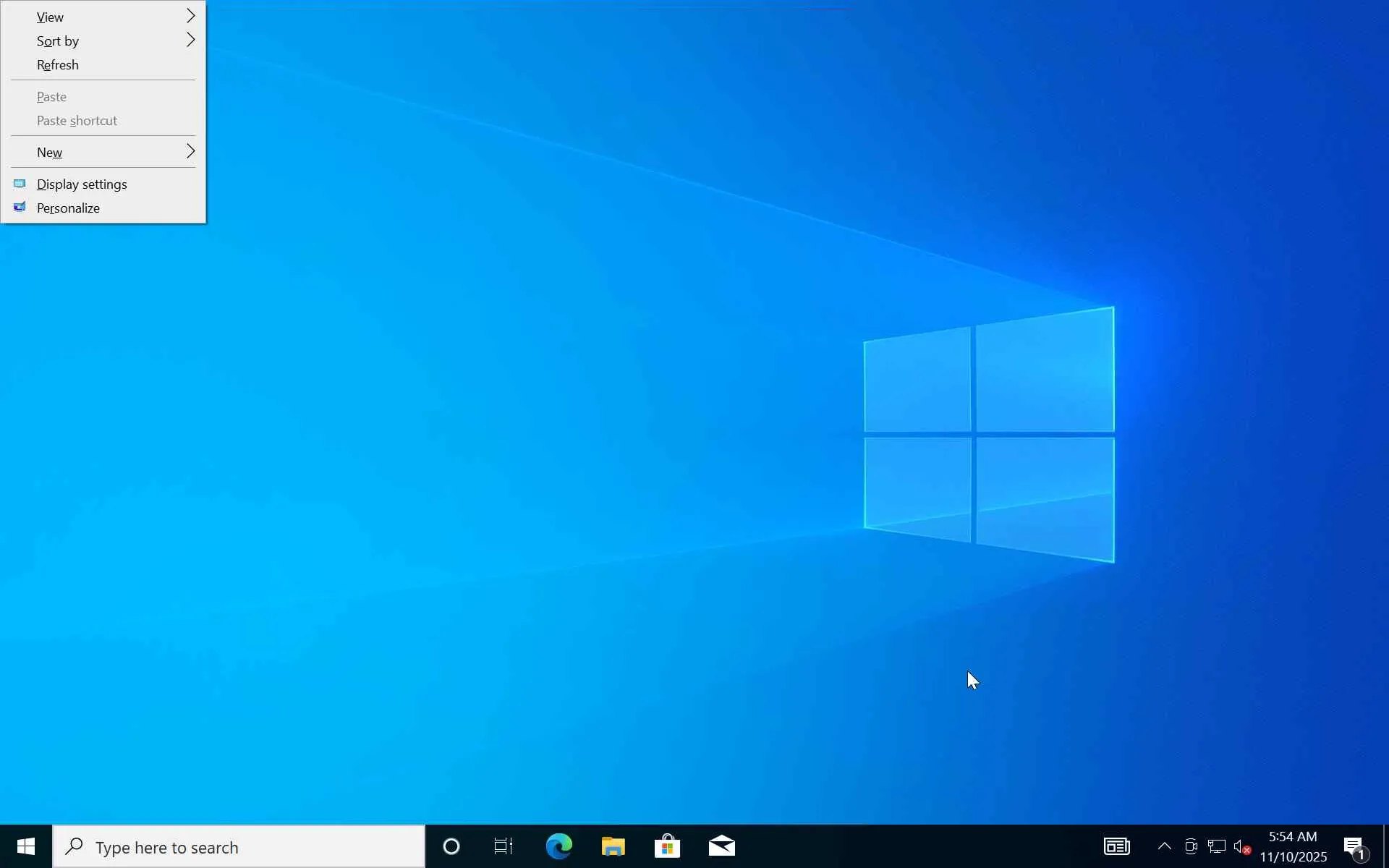Click the muted volume tray icon
Screen dimensions: 1389x868
(1241, 846)
